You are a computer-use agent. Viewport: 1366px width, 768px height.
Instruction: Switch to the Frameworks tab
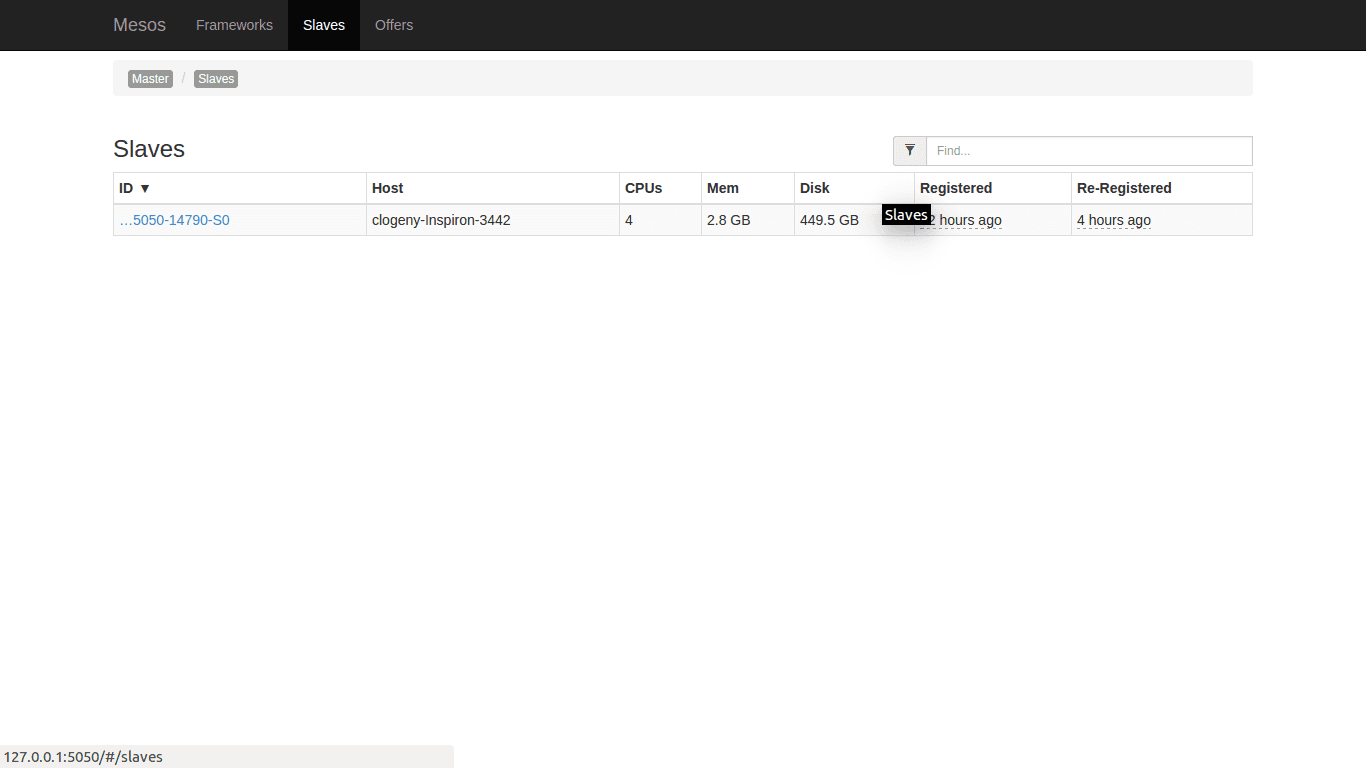point(234,25)
